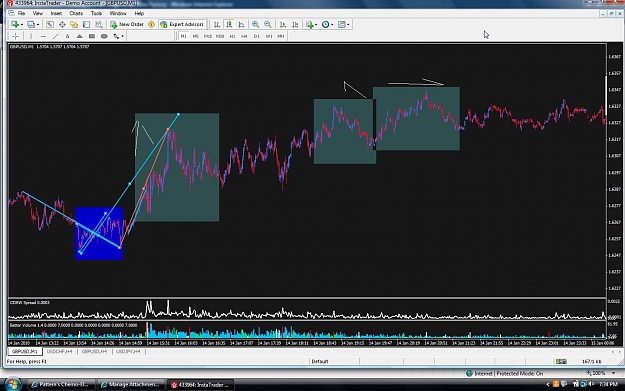Viewport: 625px width, 391px height.
Task: Open the File menu
Action: pos(21,13)
